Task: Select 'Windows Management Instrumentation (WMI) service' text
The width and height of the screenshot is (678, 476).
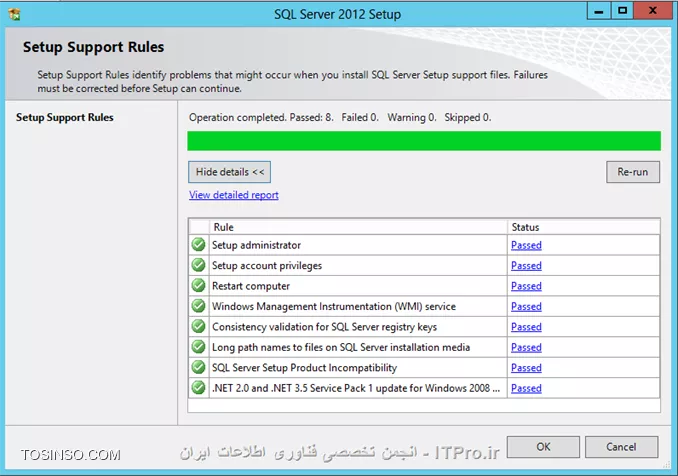Action: point(334,307)
